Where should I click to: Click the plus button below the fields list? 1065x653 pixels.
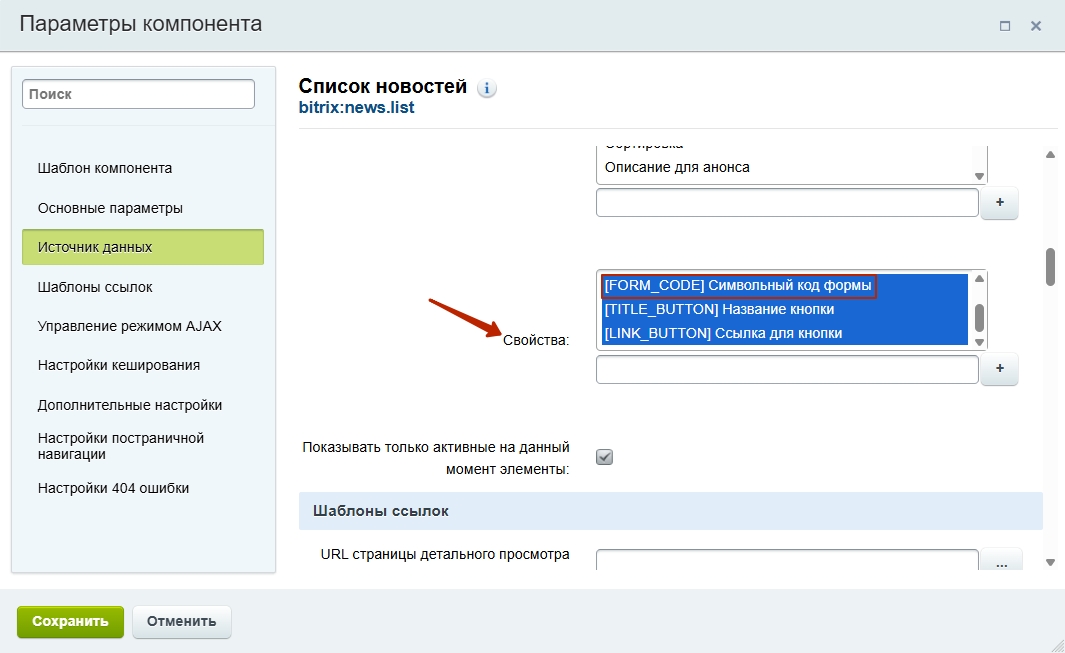click(x=999, y=203)
